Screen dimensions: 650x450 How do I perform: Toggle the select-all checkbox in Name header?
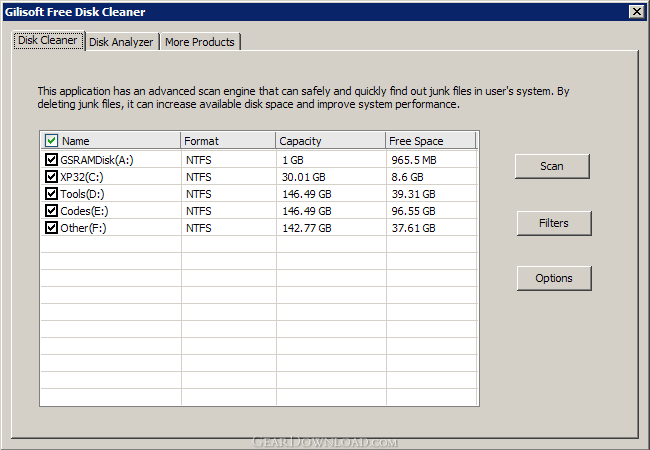point(51,140)
